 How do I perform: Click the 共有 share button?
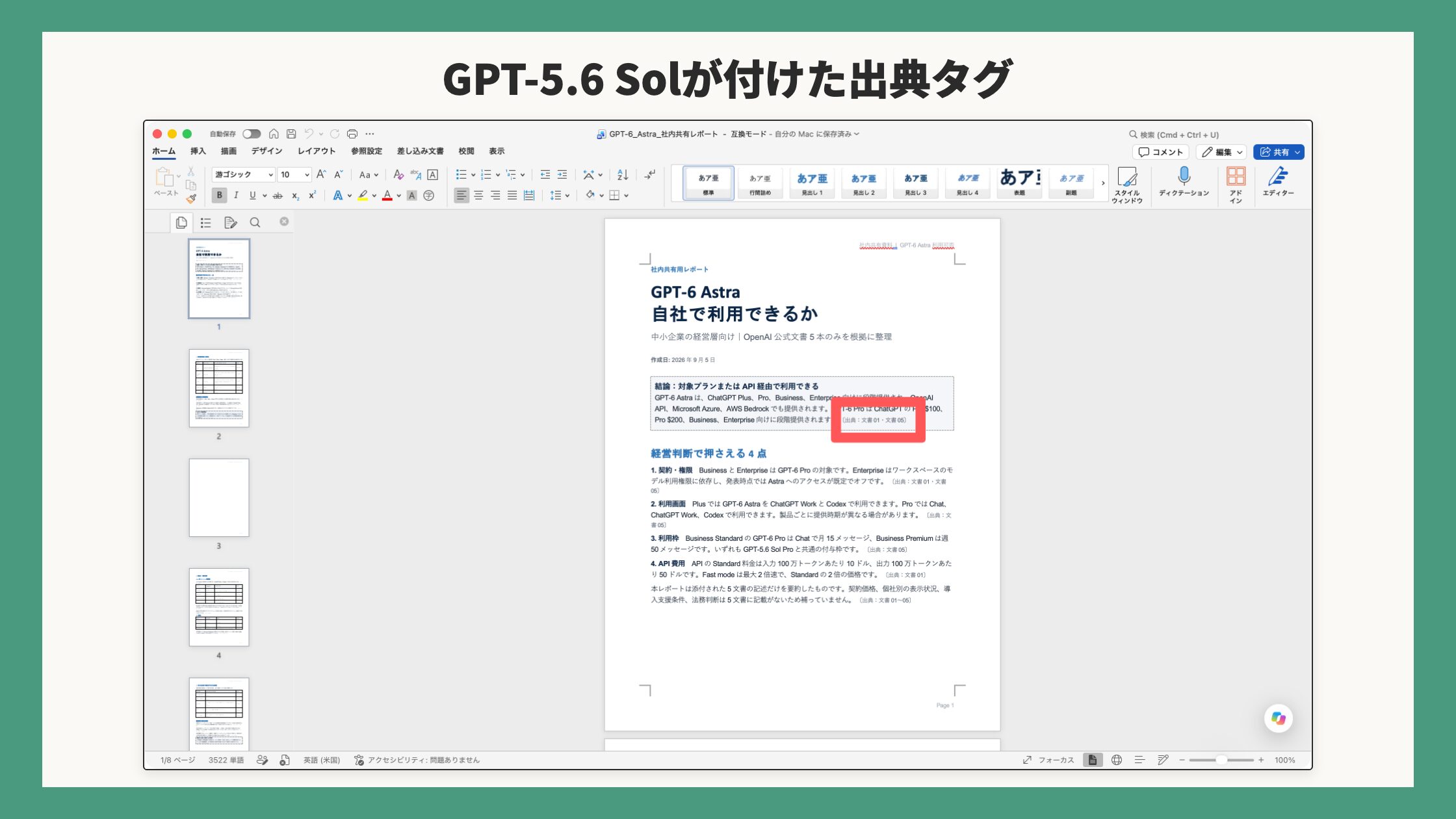[1279, 152]
